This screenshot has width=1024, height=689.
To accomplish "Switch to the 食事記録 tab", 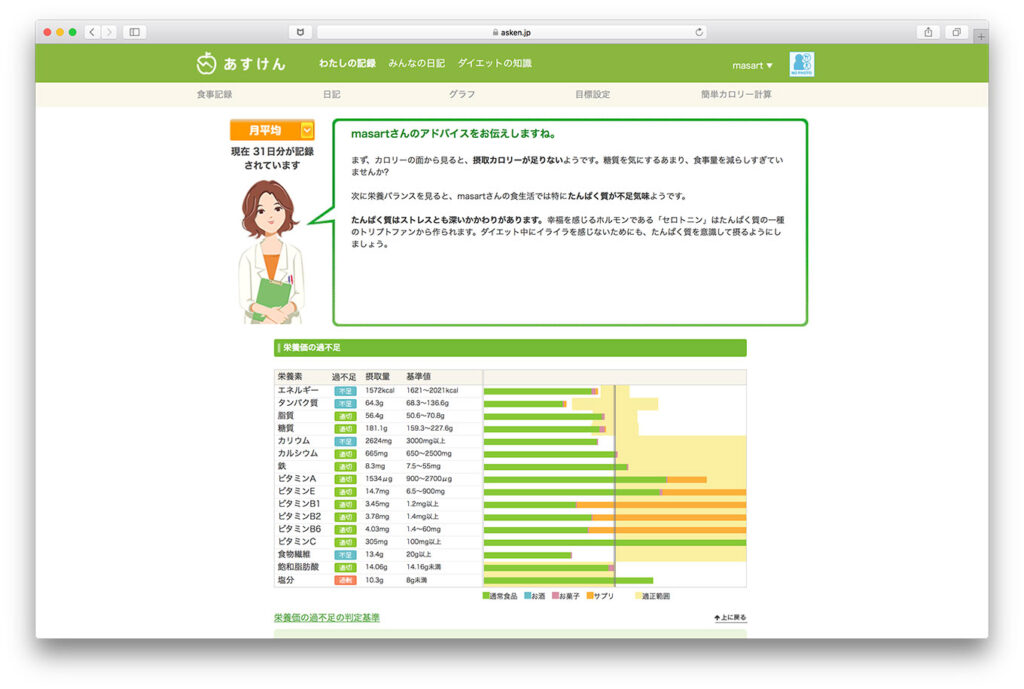I will click(214, 95).
